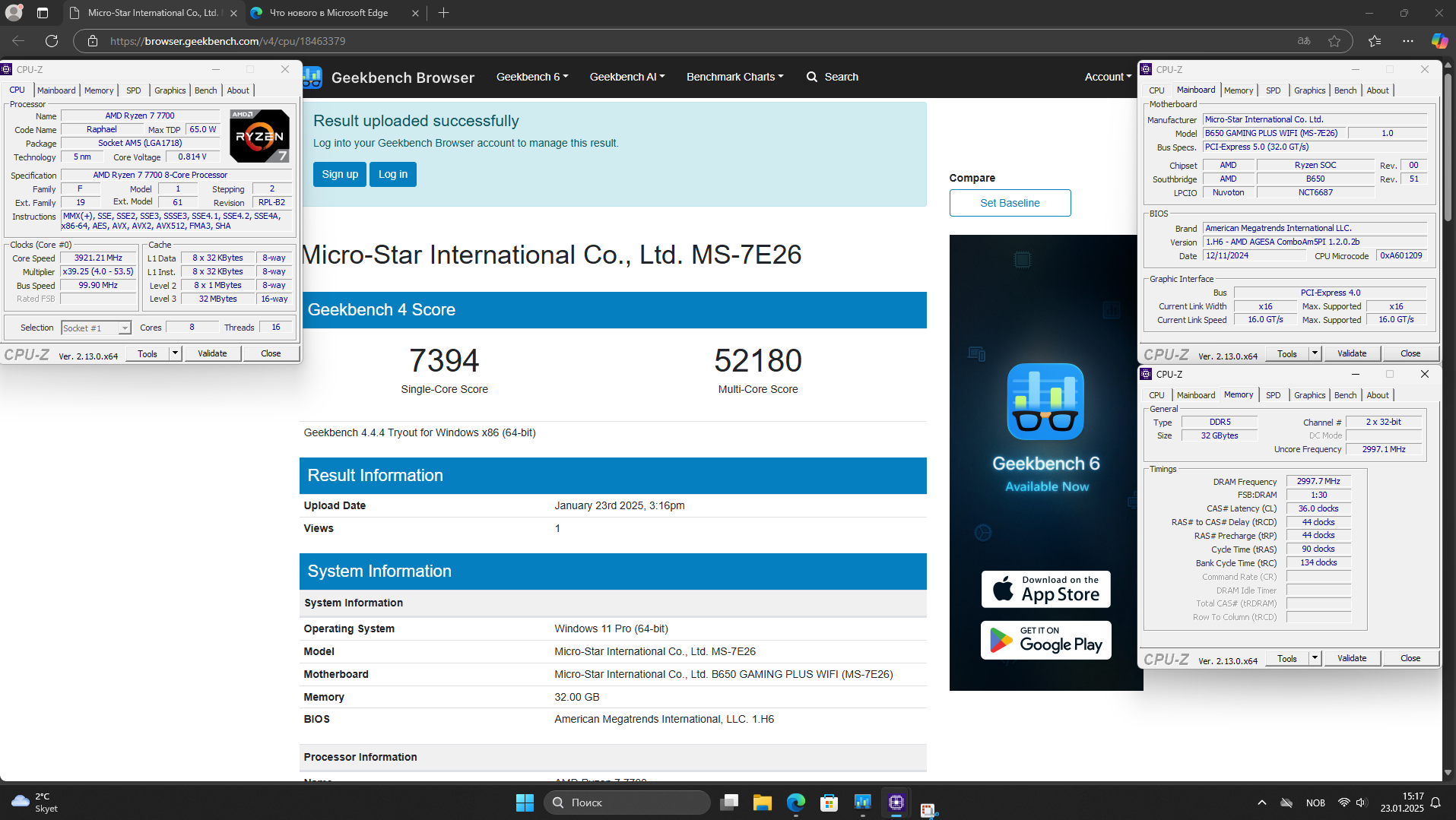Open a new tab with the plus icon
The width and height of the screenshot is (1456, 820).
[x=444, y=13]
